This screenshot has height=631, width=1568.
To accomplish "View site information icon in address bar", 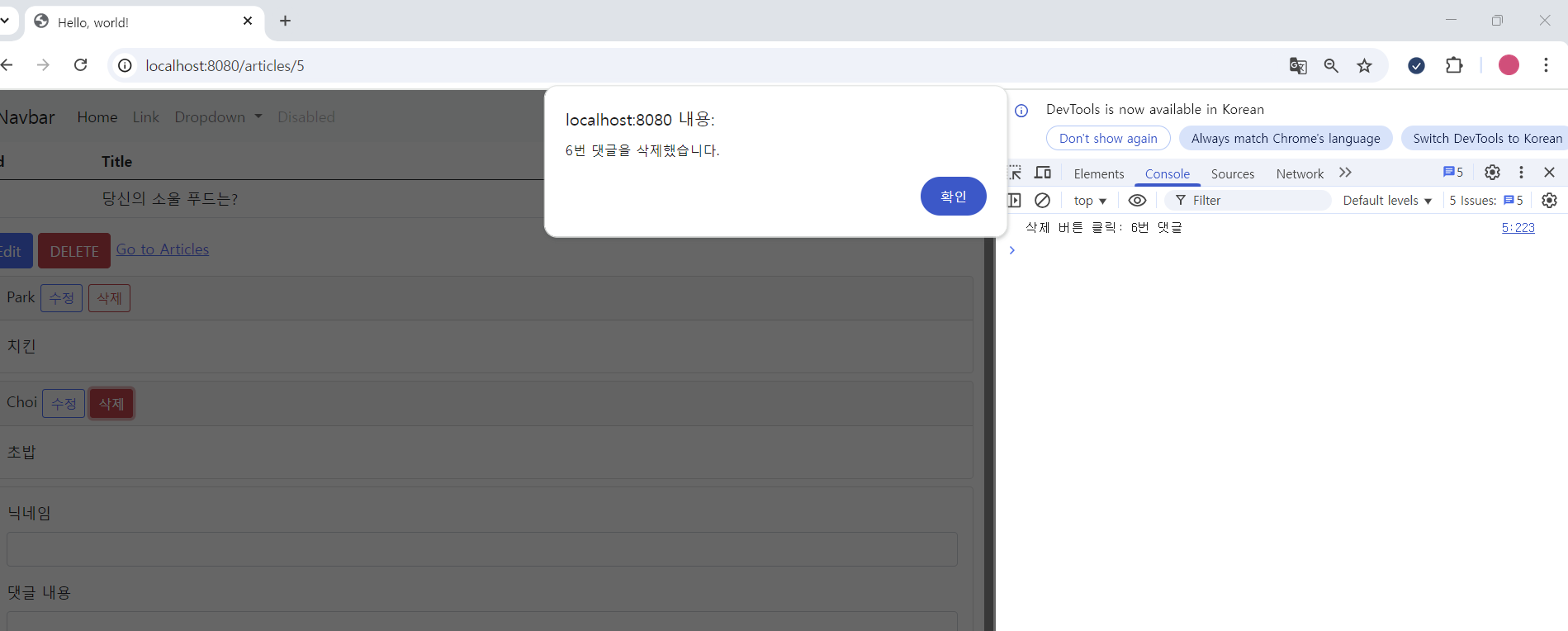I will [125, 65].
